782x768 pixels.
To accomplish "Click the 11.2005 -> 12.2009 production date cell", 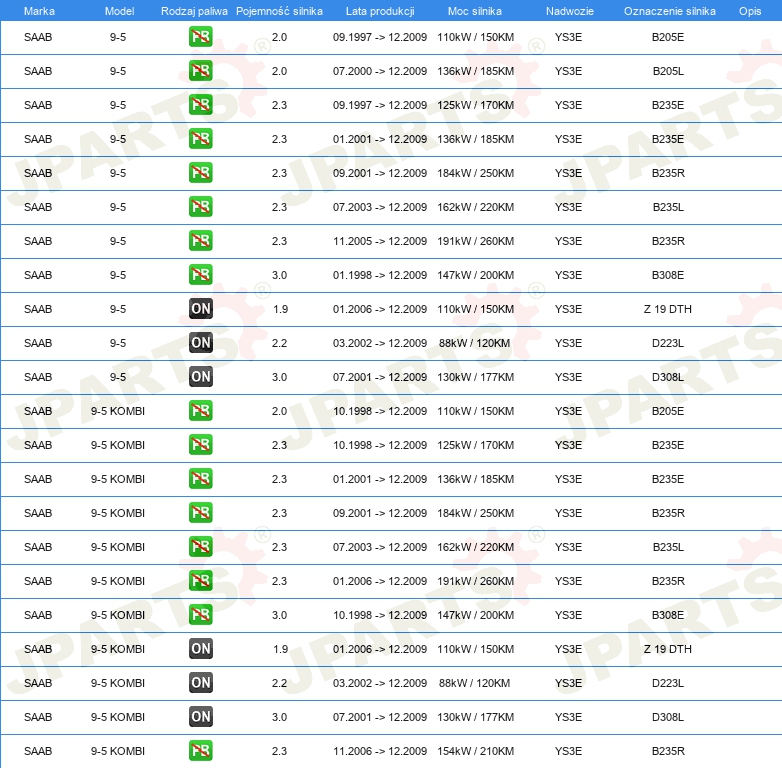I will 380,241.
